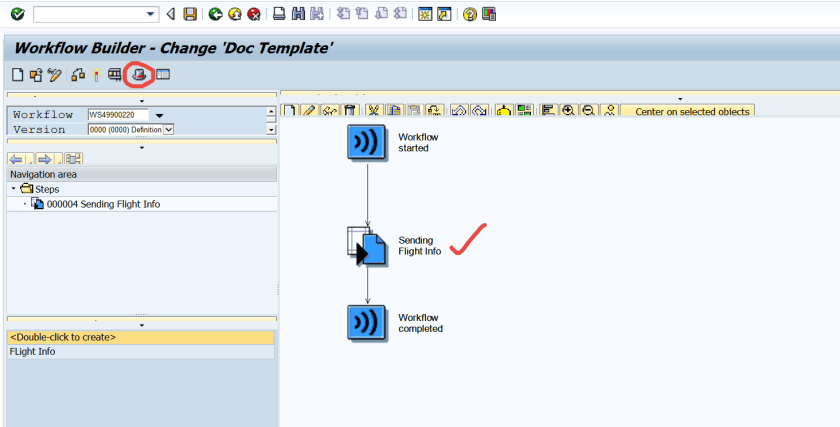Create new workflow with blank page icon

(x=18, y=74)
